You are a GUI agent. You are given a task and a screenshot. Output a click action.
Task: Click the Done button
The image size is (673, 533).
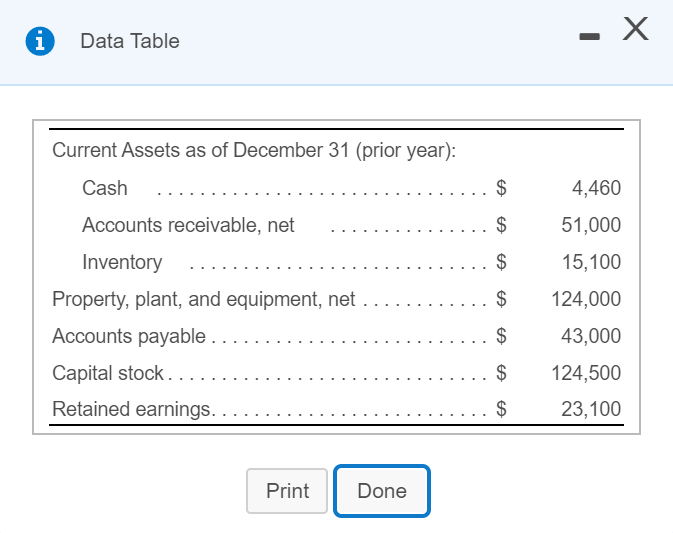point(382,491)
